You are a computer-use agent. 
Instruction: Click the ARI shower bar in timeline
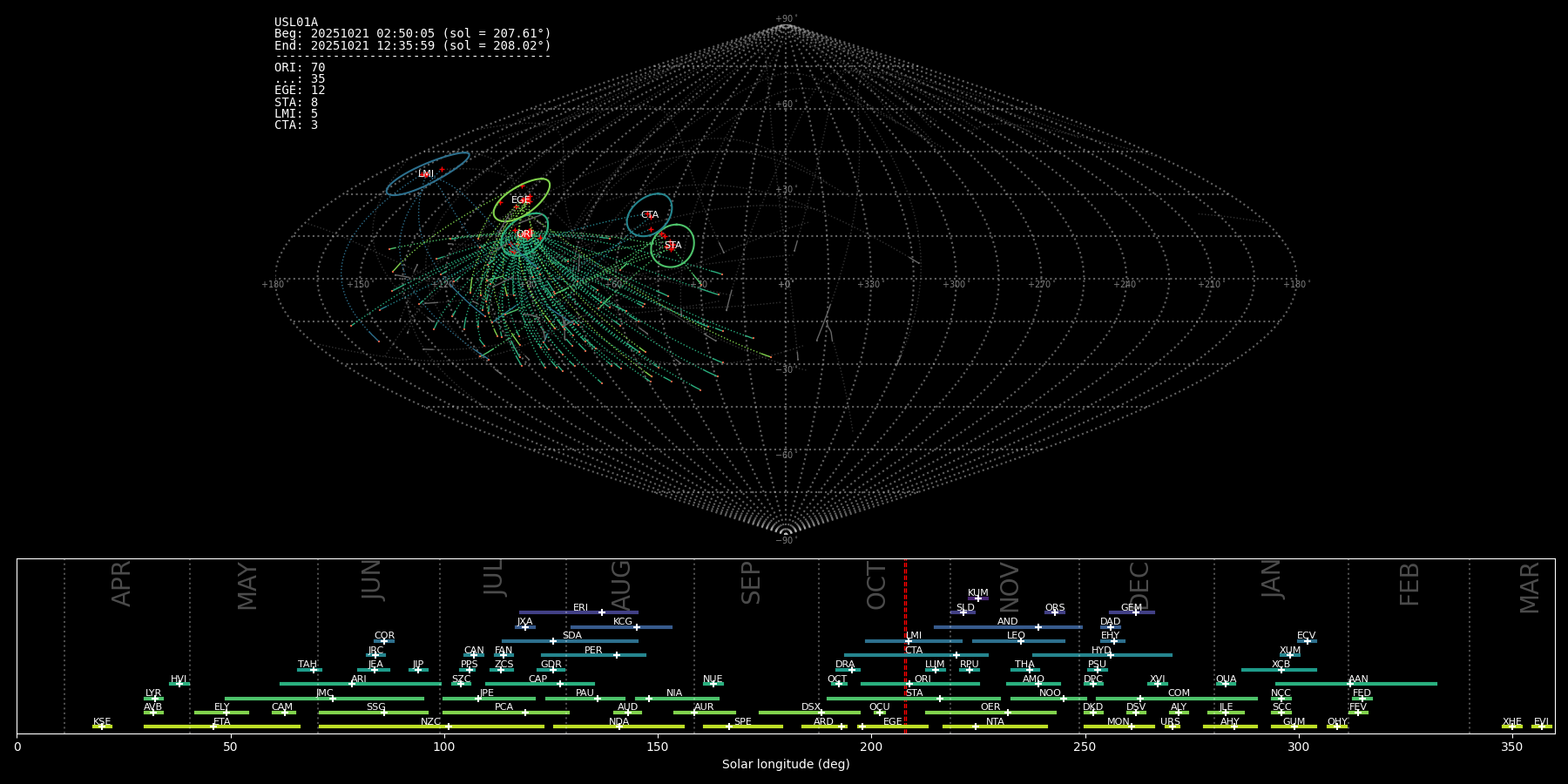(360, 684)
